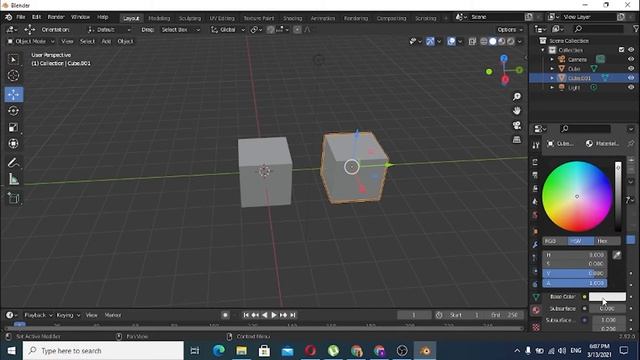Open the Material properties tab icon

coord(536,310)
